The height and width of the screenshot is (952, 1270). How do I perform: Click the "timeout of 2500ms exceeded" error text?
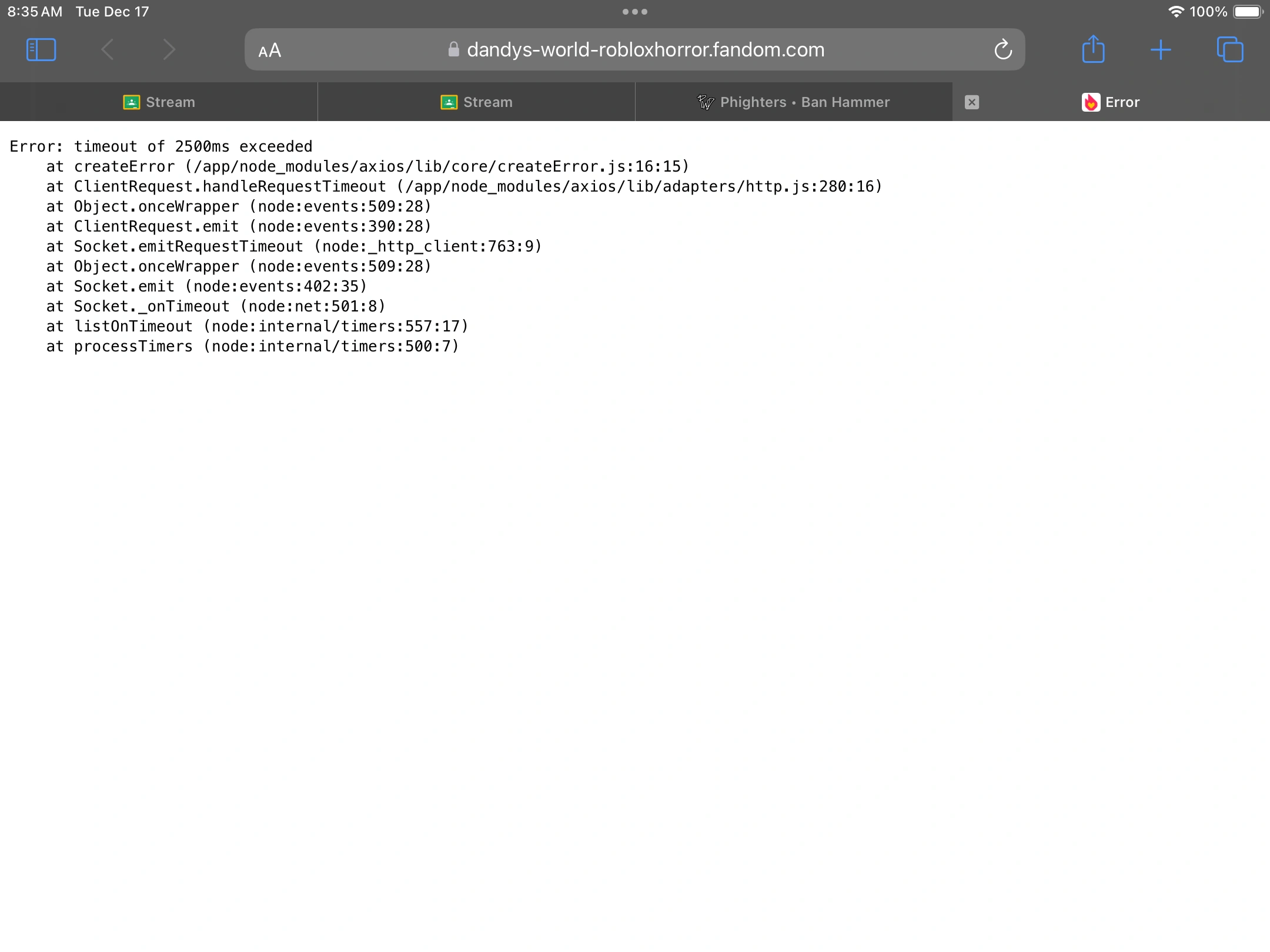pos(193,146)
